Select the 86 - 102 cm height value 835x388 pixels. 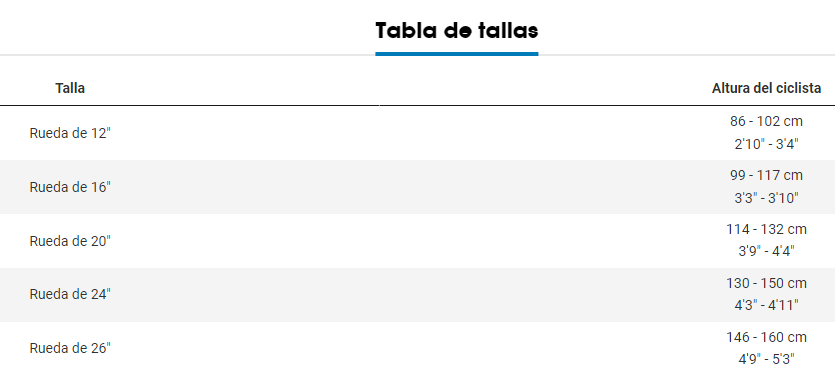pyautogui.click(x=766, y=121)
